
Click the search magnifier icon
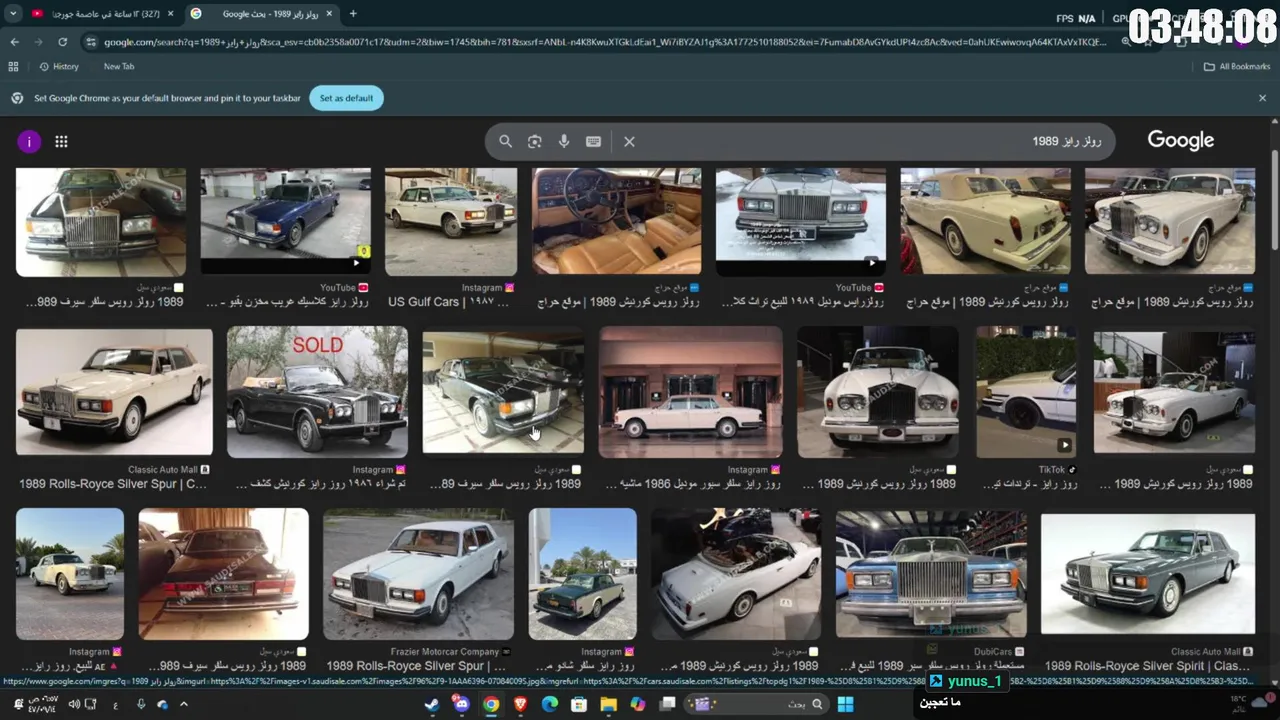[x=505, y=142]
